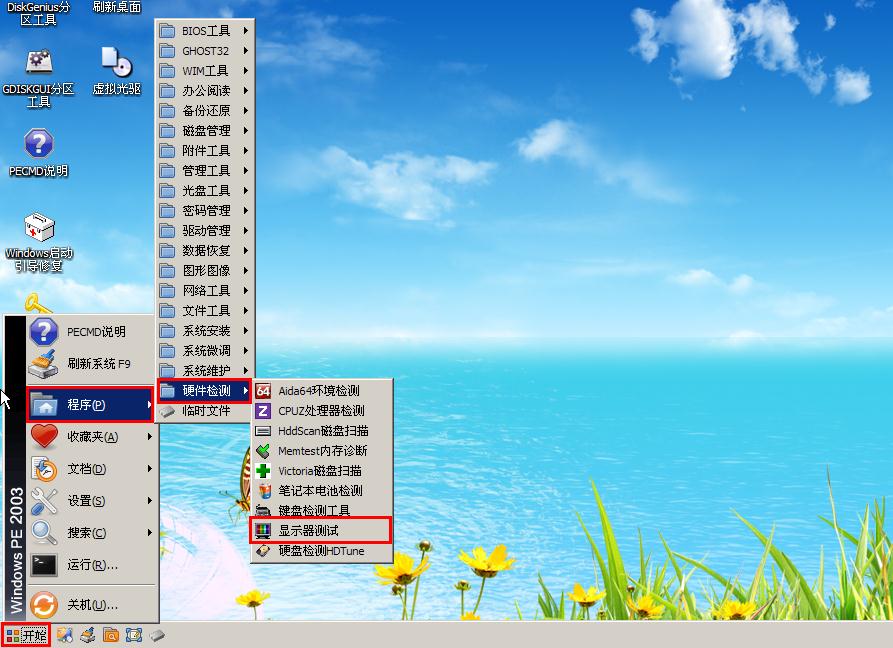The image size is (893, 648).
Task: Open the 驱动管理 folder
Action: [204, 231]
